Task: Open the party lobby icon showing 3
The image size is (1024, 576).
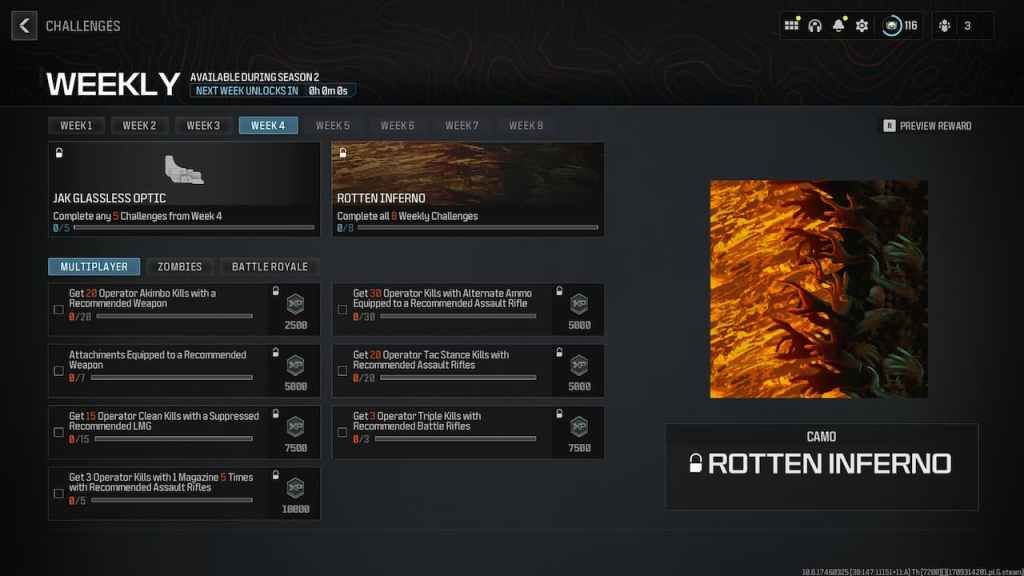Action: [x=946, y=25]
